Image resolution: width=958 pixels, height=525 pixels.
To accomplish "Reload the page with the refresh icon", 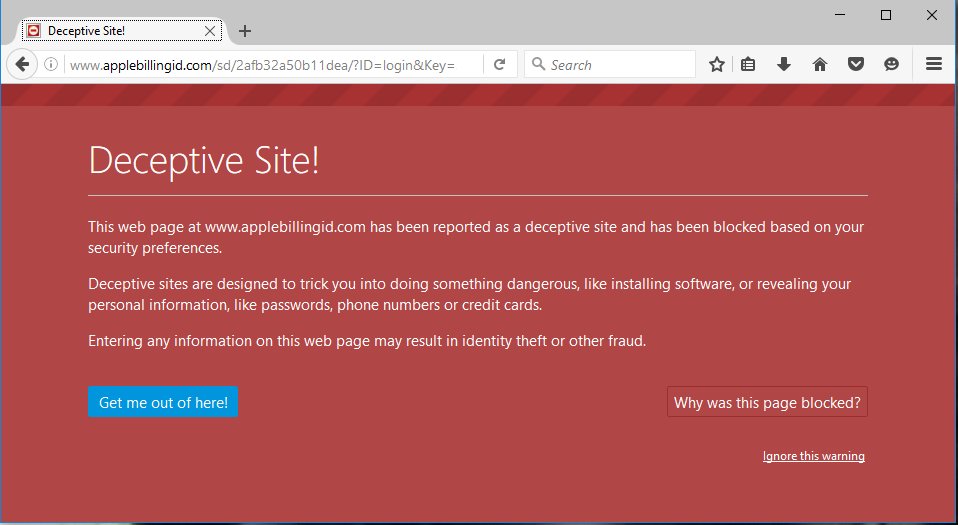I will point(500,64).
